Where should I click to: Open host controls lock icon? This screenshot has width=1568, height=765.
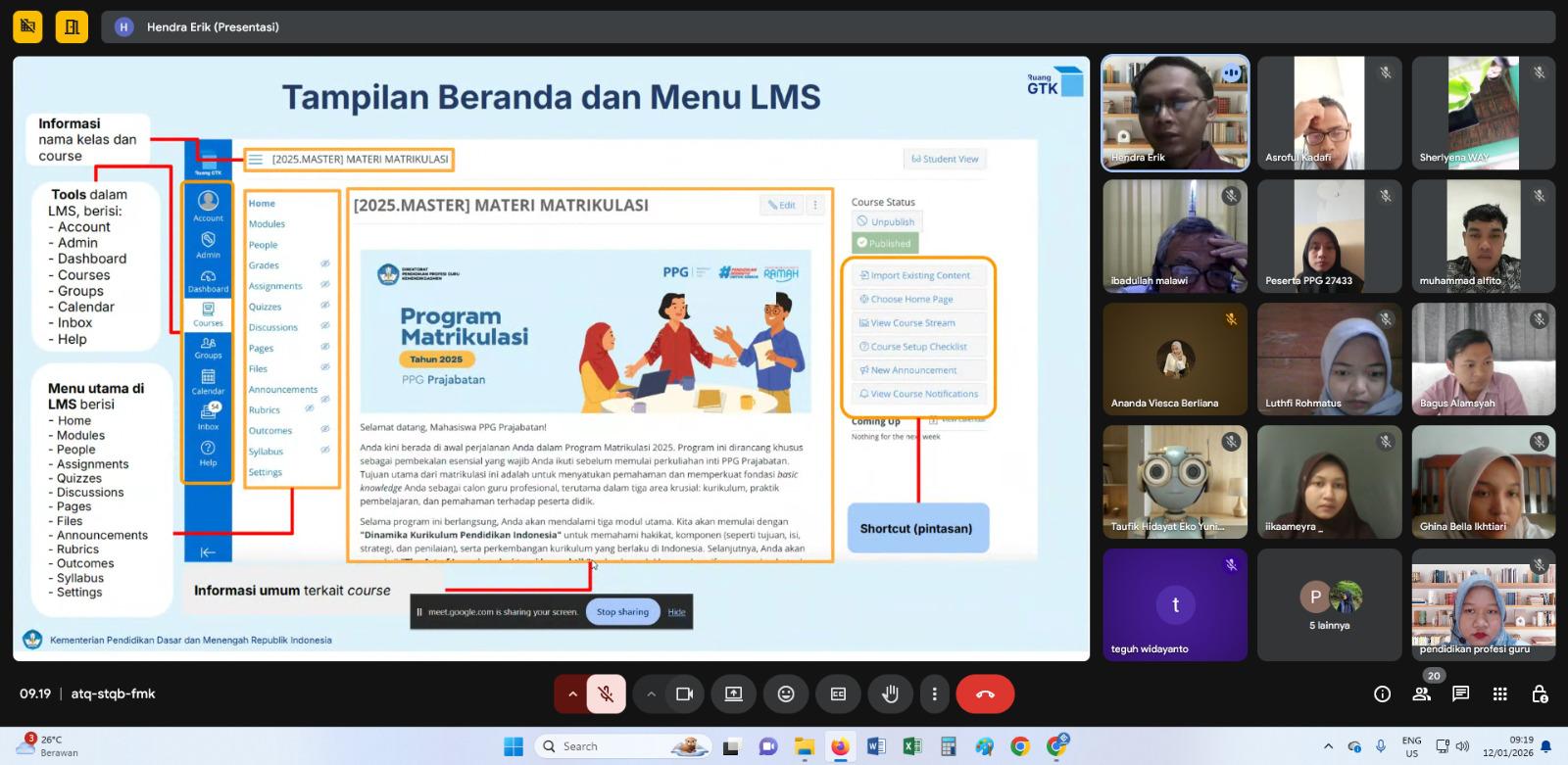click(1539, 694)
